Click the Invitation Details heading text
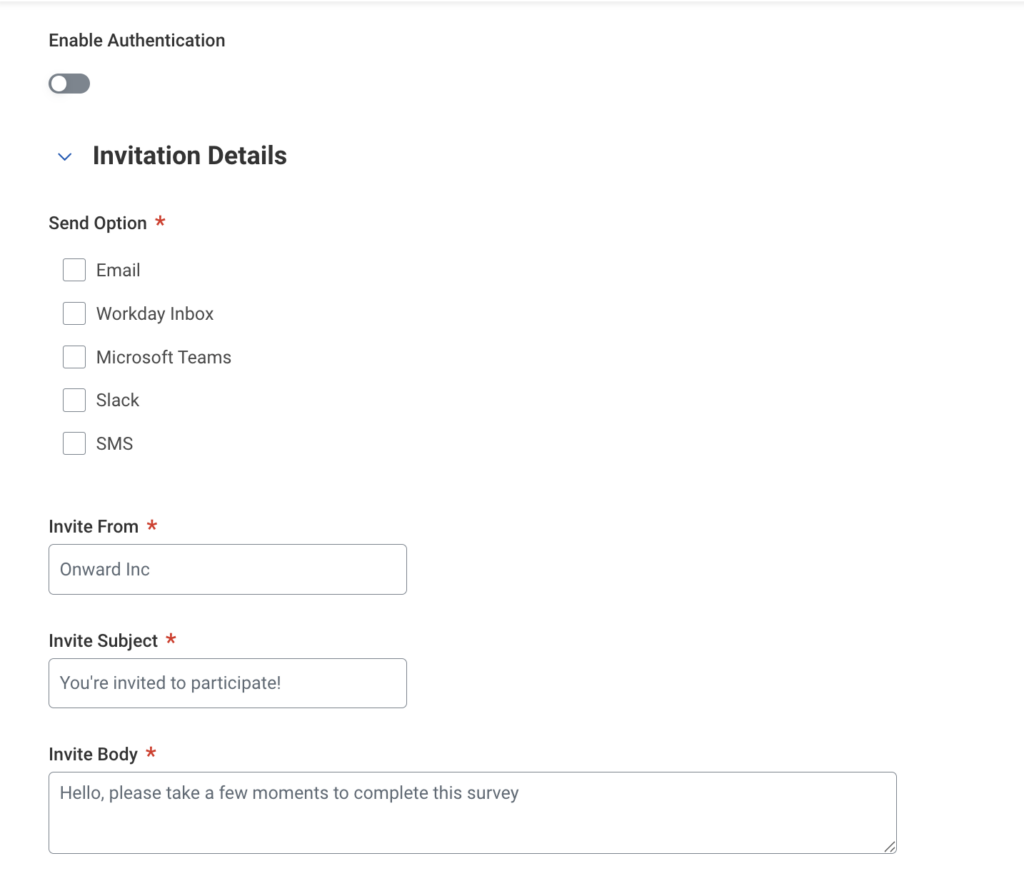This screenshot has height=891, width=1024. pyautogui.click(x=189, y=156)
